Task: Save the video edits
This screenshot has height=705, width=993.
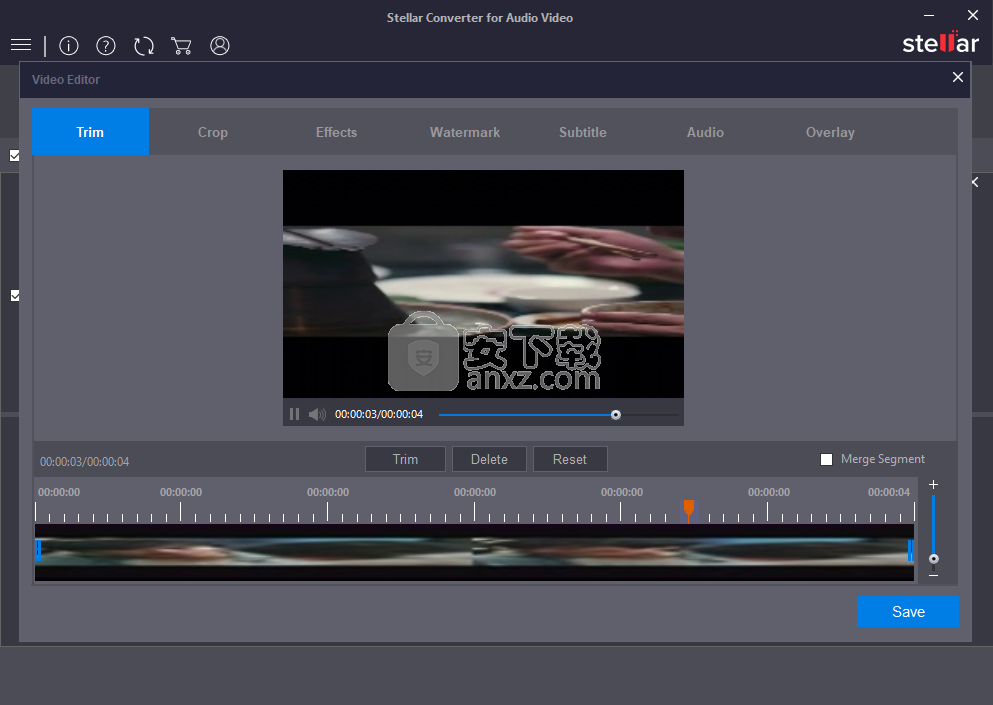Action: pyautogui.click(x=908, y=611)
